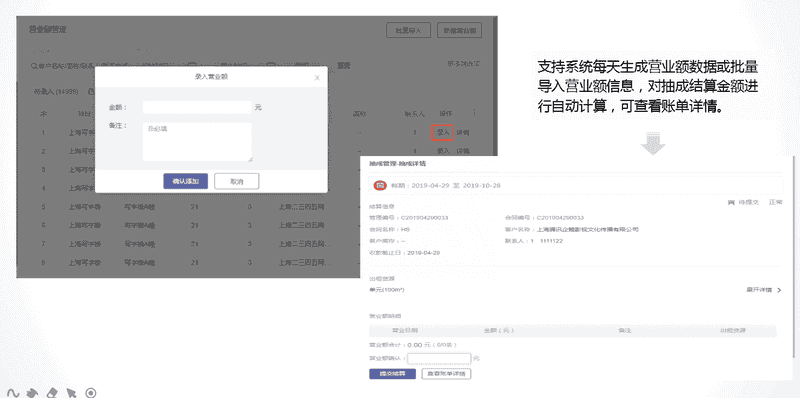Close the 录入营业额 dialog with X
800x398 pixels.
(317, 78)
